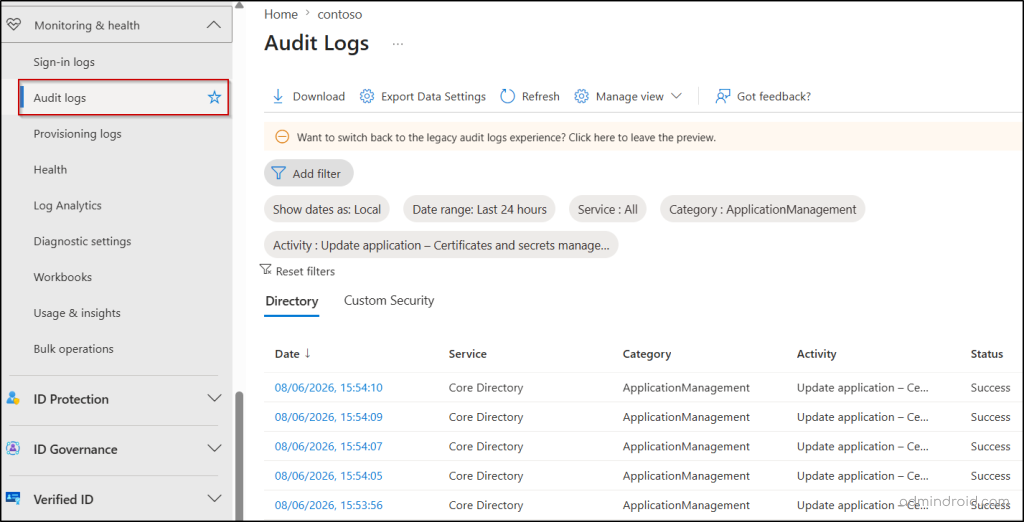Open the ellipsis menu beside Audit Logs title
Viewport: 1024px width, 522px height.
point(398,44)
